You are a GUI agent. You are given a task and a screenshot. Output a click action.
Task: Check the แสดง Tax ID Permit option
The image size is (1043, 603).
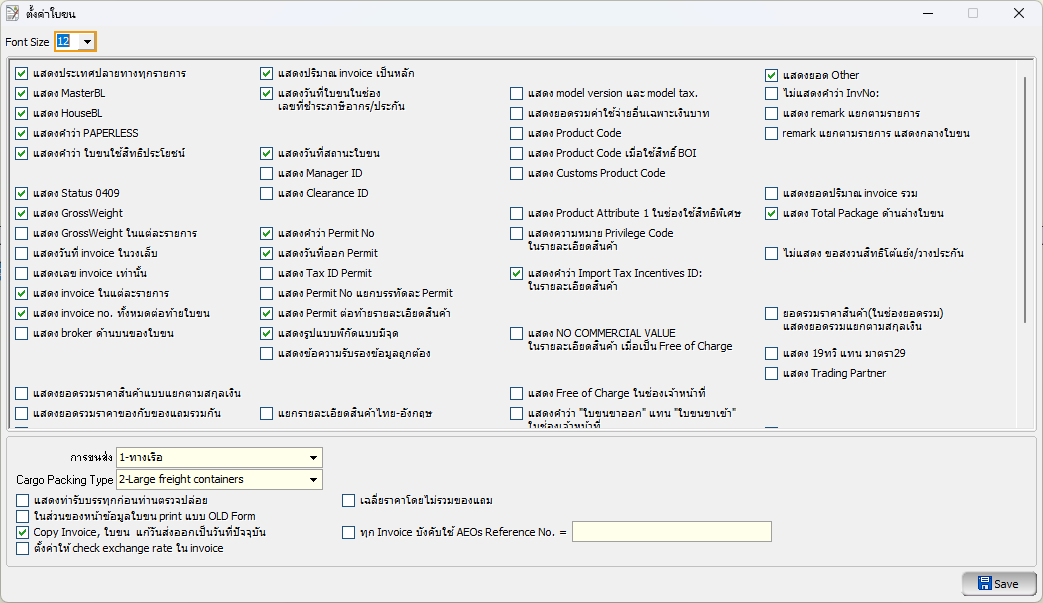(x=267, y=274)
